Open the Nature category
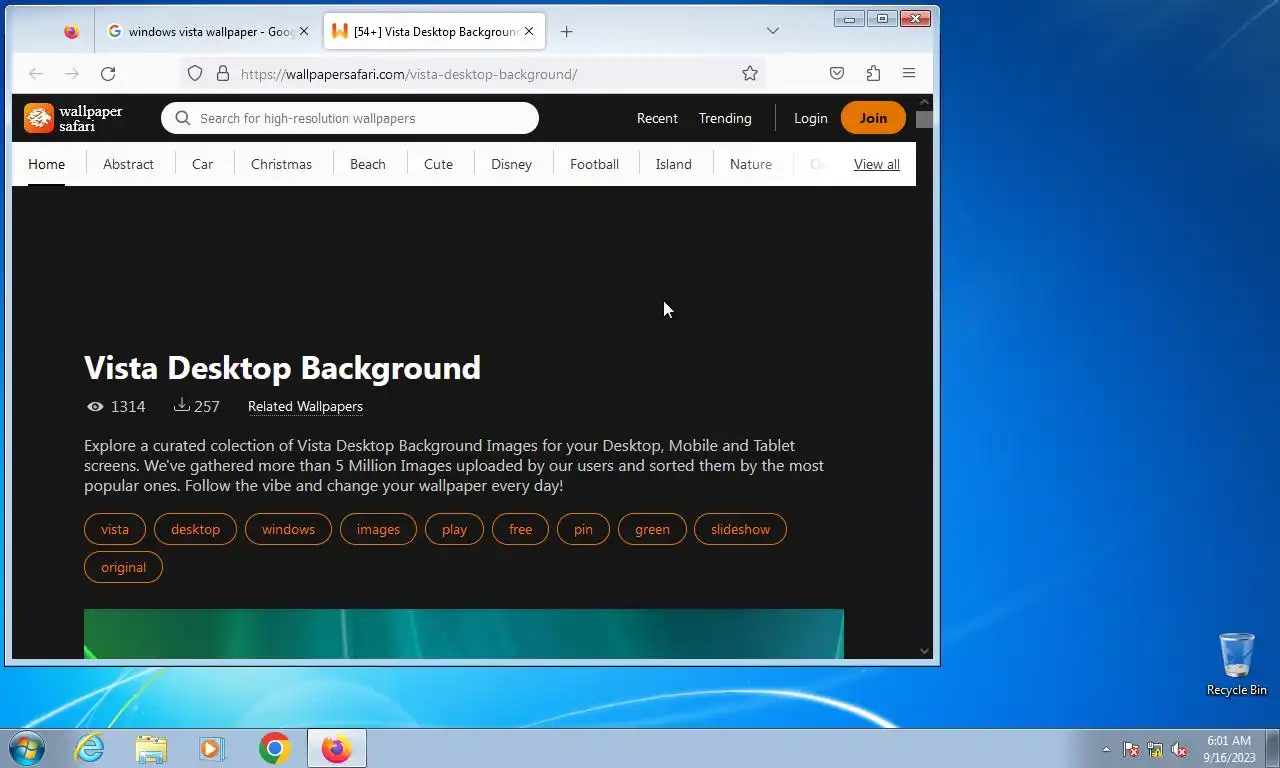This screenshot has width=1280, height=768. (x=750, y=164)
